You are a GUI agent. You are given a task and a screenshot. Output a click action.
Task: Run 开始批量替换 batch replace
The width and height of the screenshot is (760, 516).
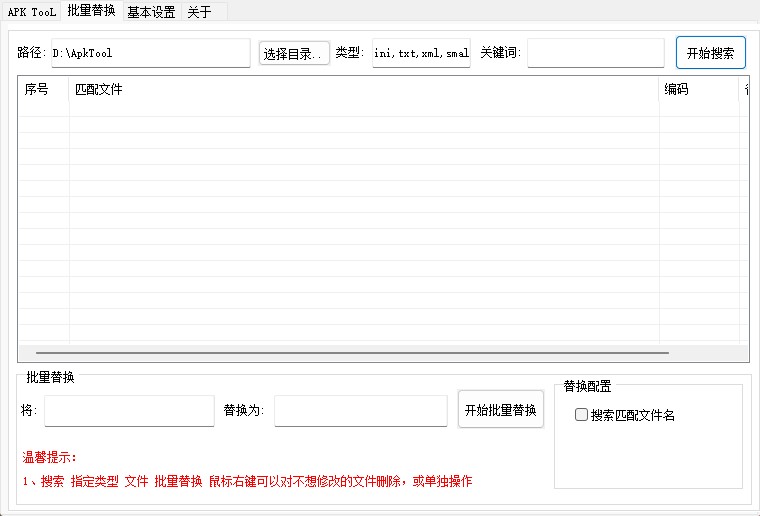click(x=500, y=410)
